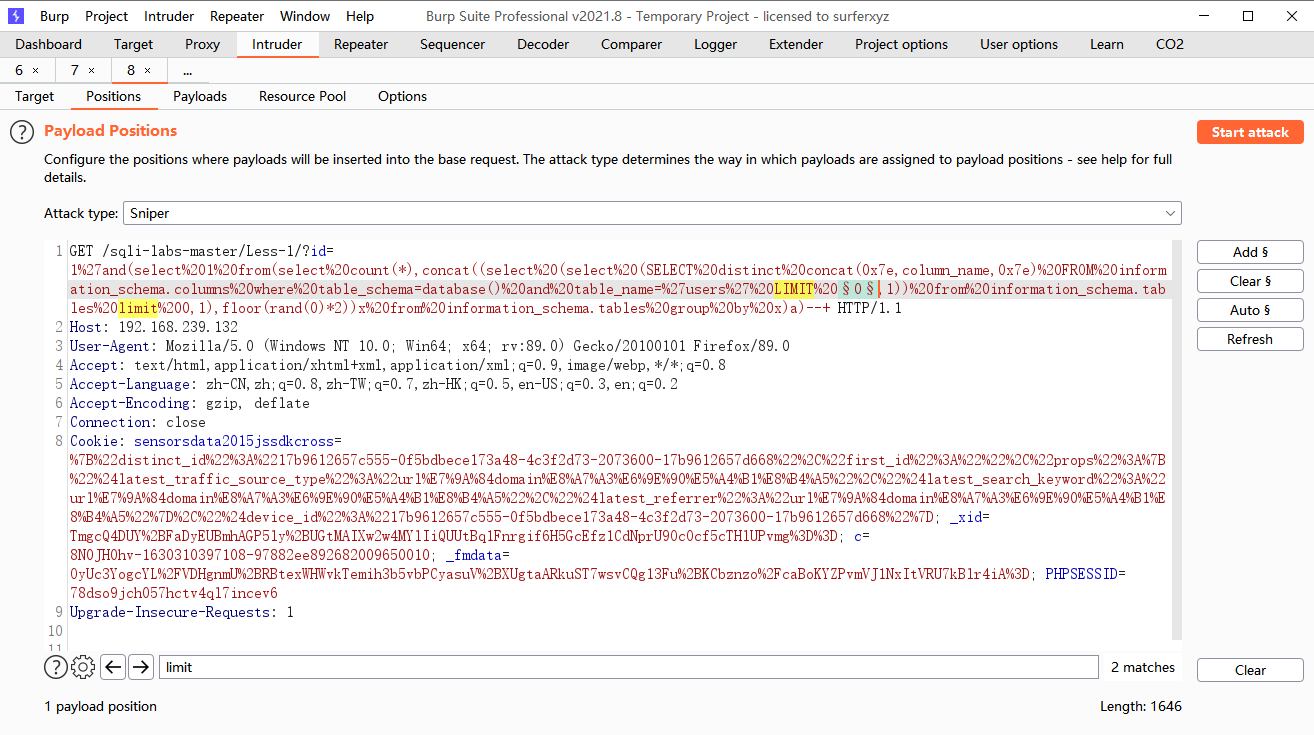Viewport: 1314px width, 735px height.
Task: Click the Accept-Encoding header line
Action: (189, 403)
